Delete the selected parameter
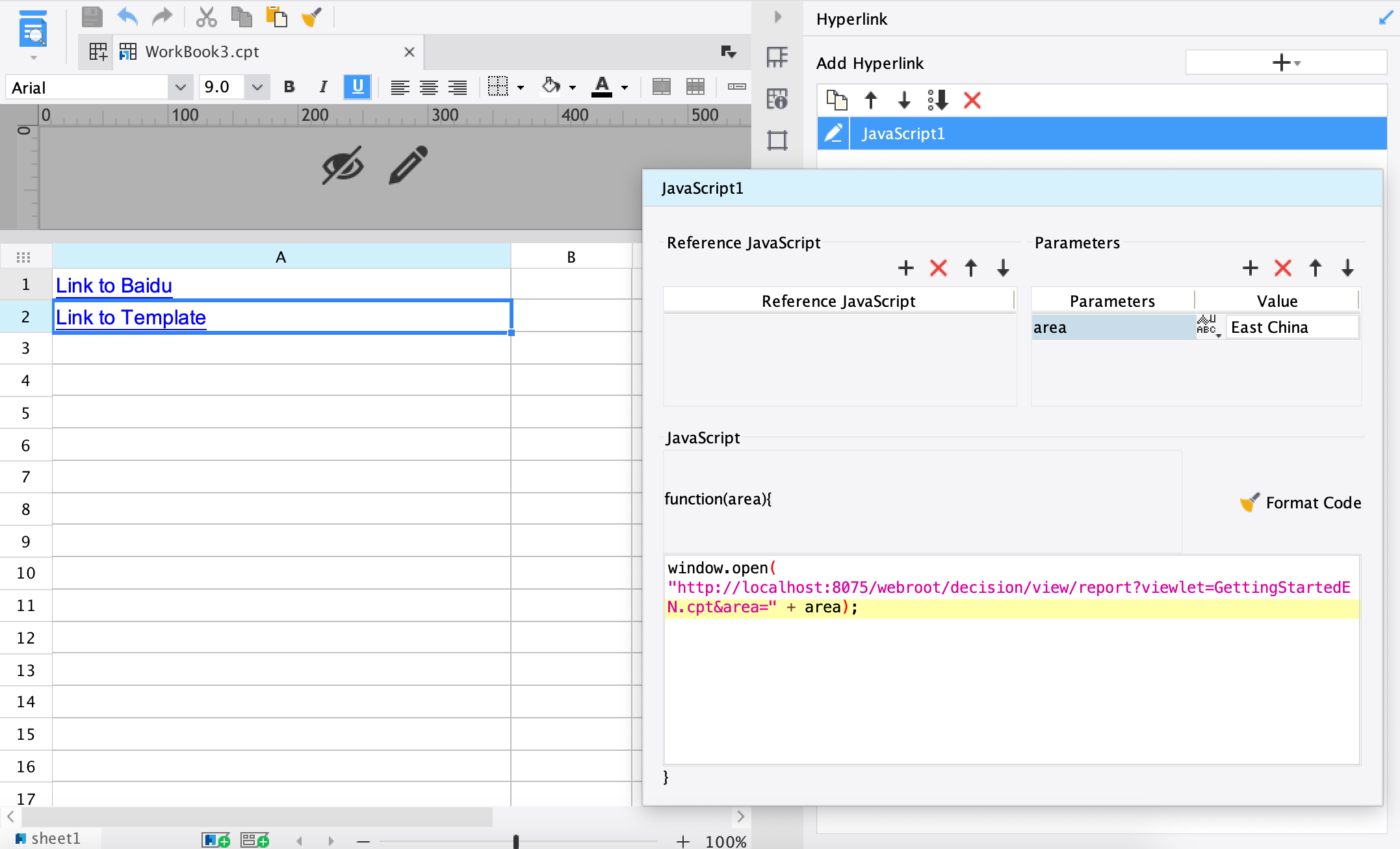This screenshot has width=1400, height=849. click(1282, 268)
